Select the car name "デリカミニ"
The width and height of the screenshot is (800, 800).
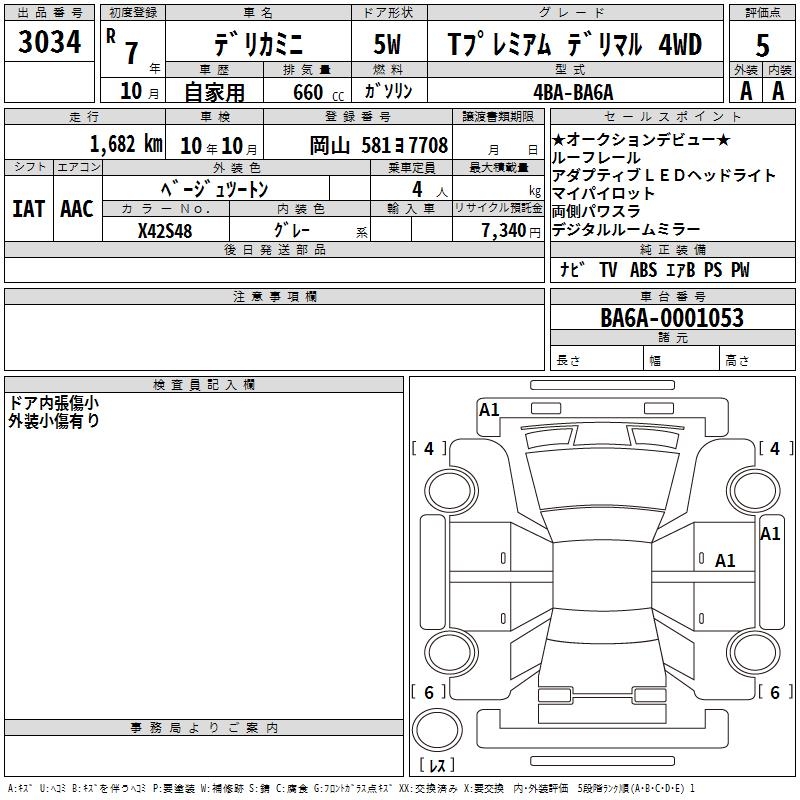pyautogui.click(x=258, y=44)
